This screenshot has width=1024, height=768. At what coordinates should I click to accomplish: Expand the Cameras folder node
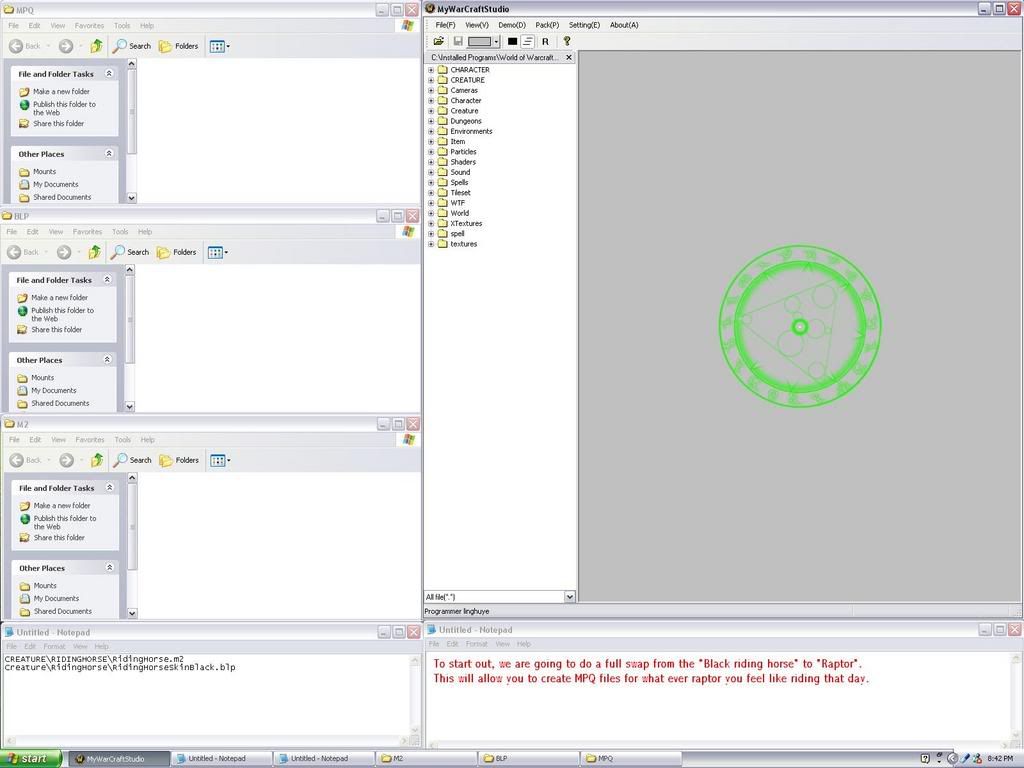431,90
